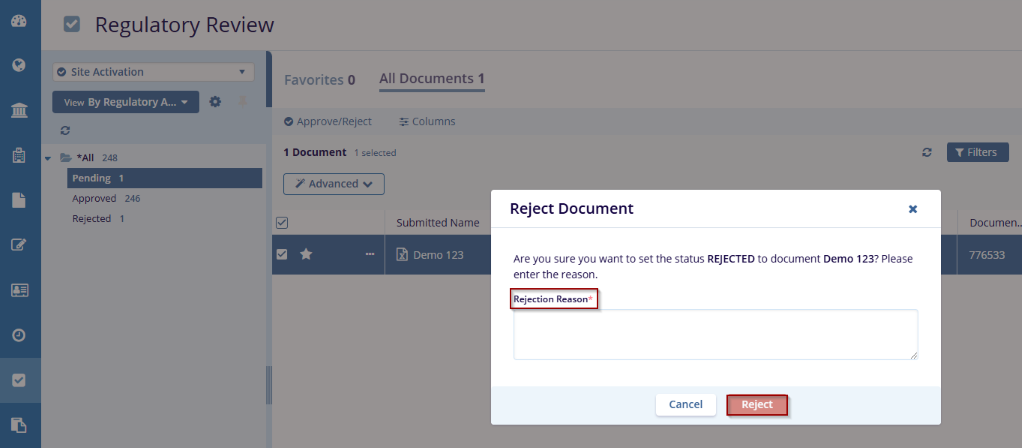The width and height of the screenshot is (1022, 448).
Task: Refresh the folder tree with refresh icon
Action: pos(65,130)
